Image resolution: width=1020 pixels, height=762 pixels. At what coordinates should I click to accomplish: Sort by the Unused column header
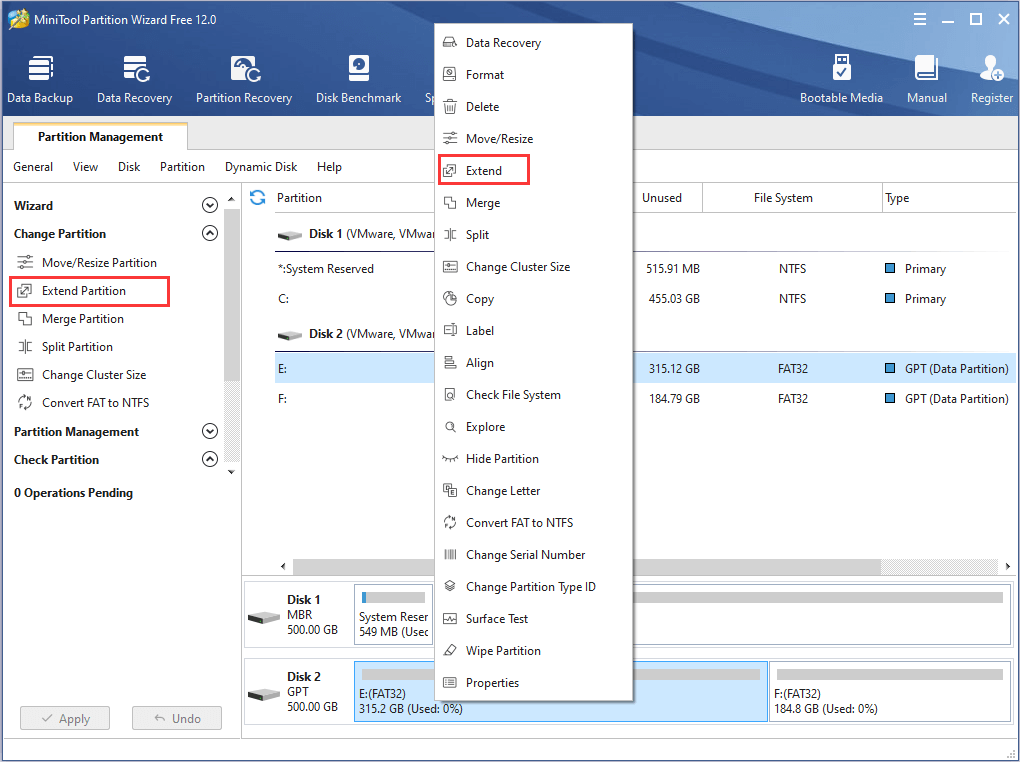pos(662,198)
